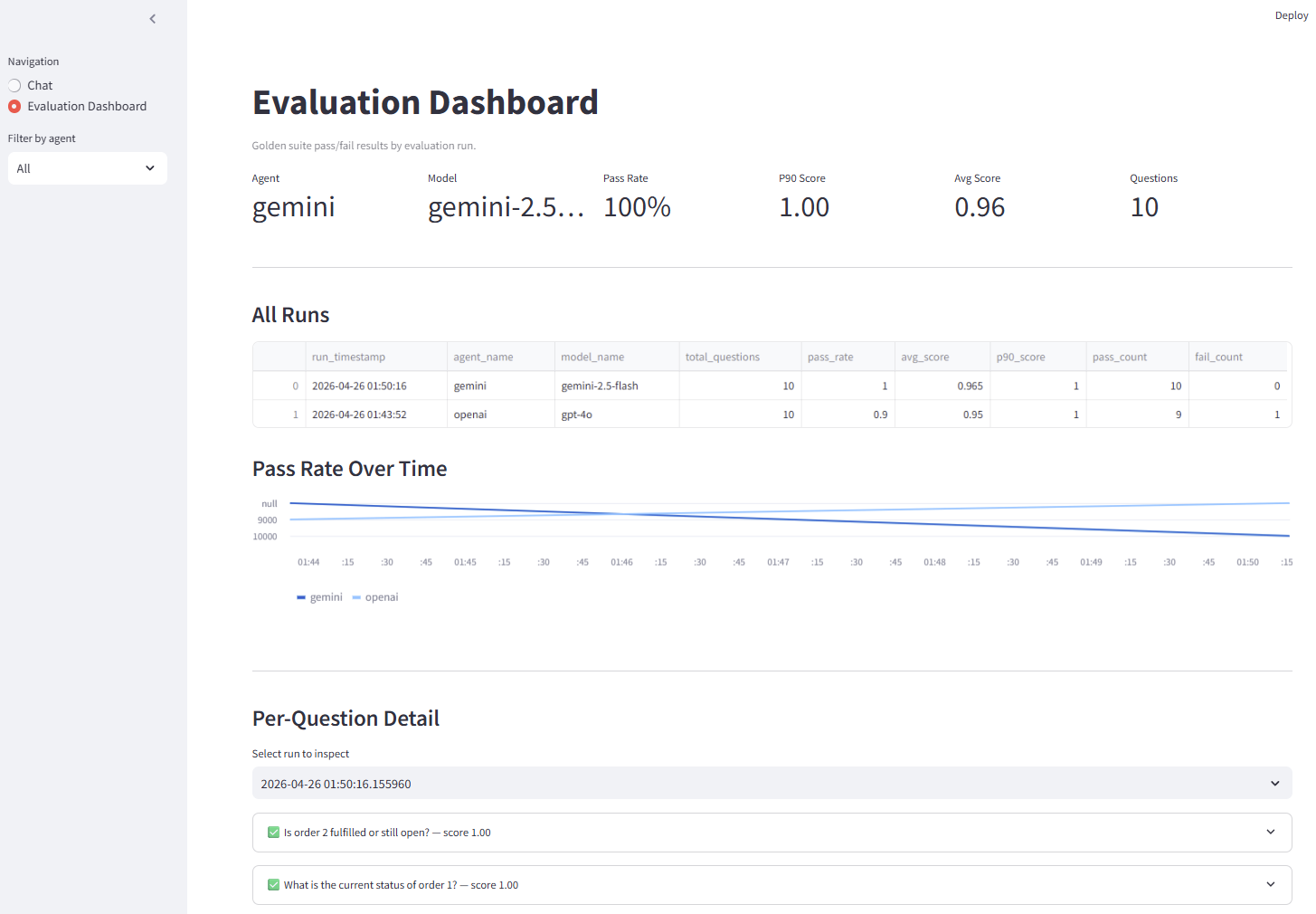Expand the order 1 current status question
Image resolution: width=1316 pixels, height=914 pixels.
[772, 885]
